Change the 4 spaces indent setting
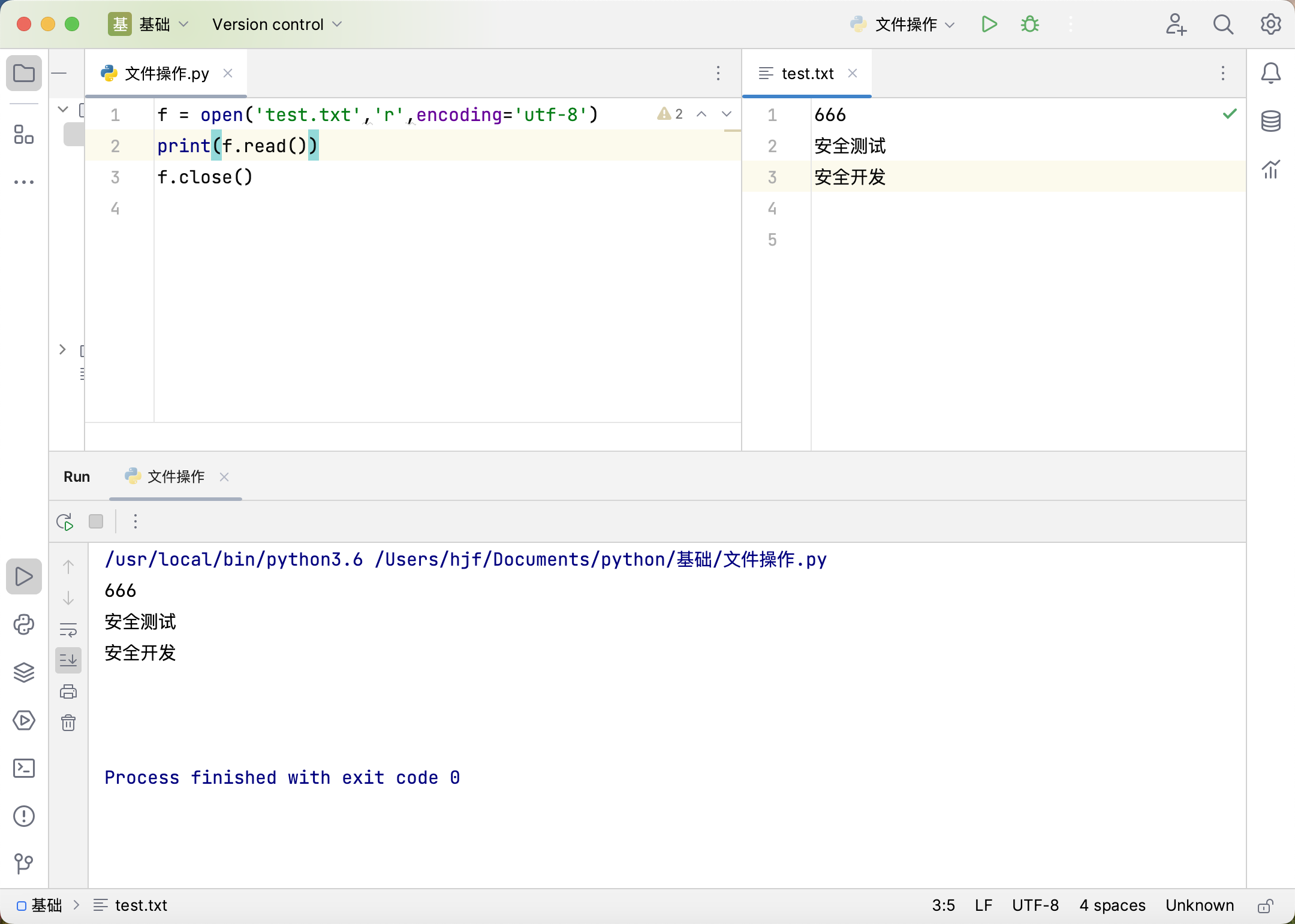1295x924 pixels. 1112,905
